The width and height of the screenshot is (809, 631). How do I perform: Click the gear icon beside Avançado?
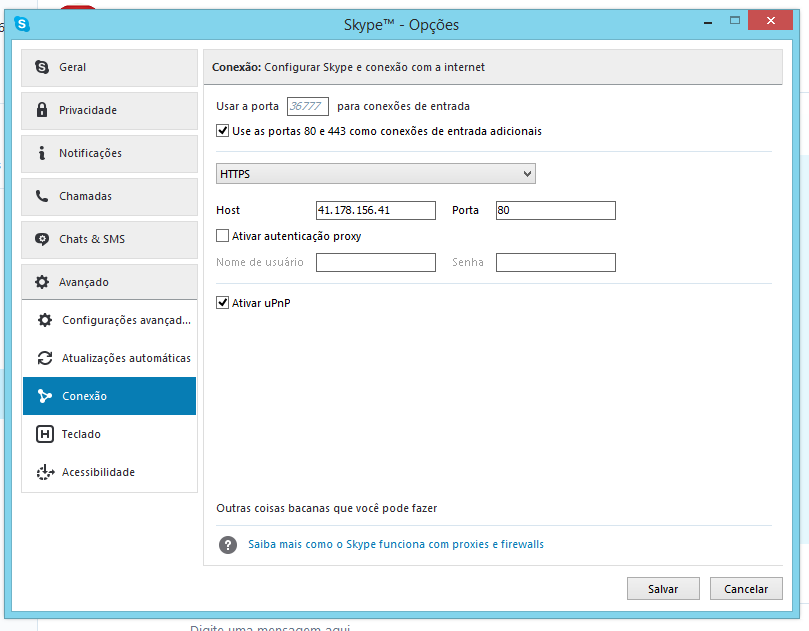(x=42, y=282)
